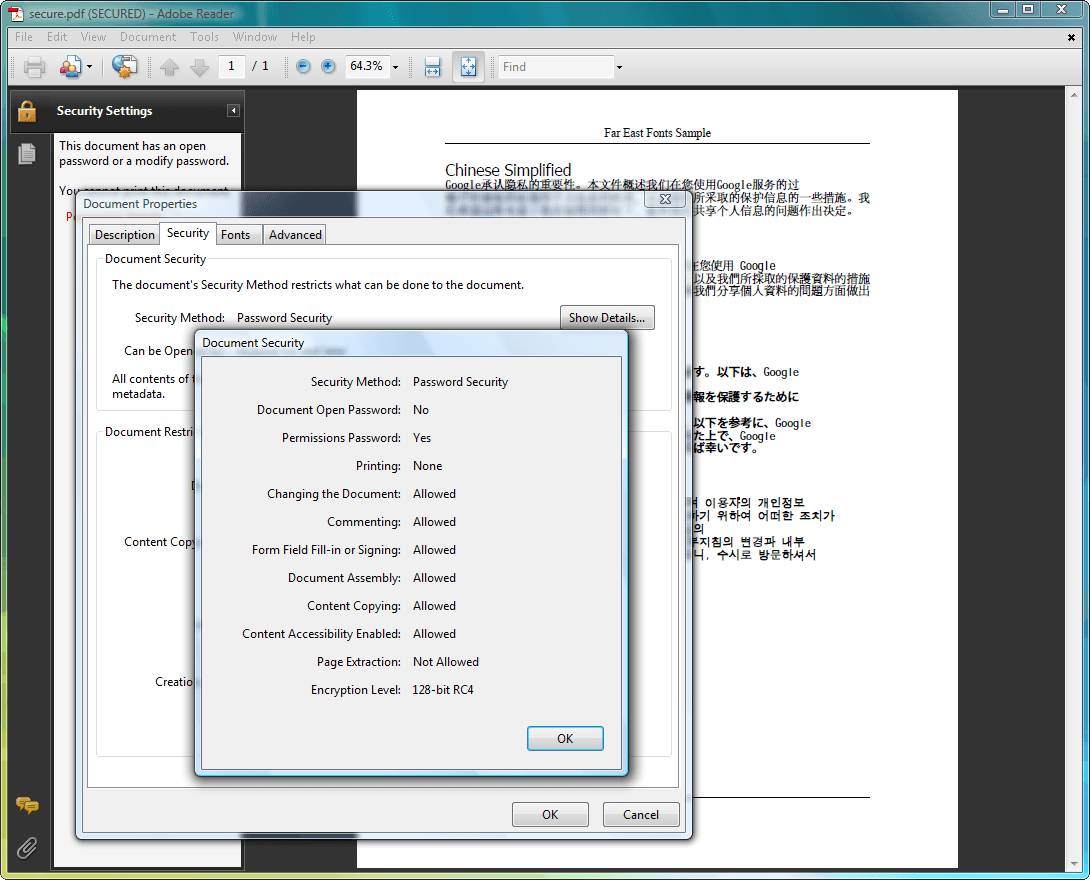
Task: Click 'Far East Fonts Sample' page header
Action: (x=657, y=133)
